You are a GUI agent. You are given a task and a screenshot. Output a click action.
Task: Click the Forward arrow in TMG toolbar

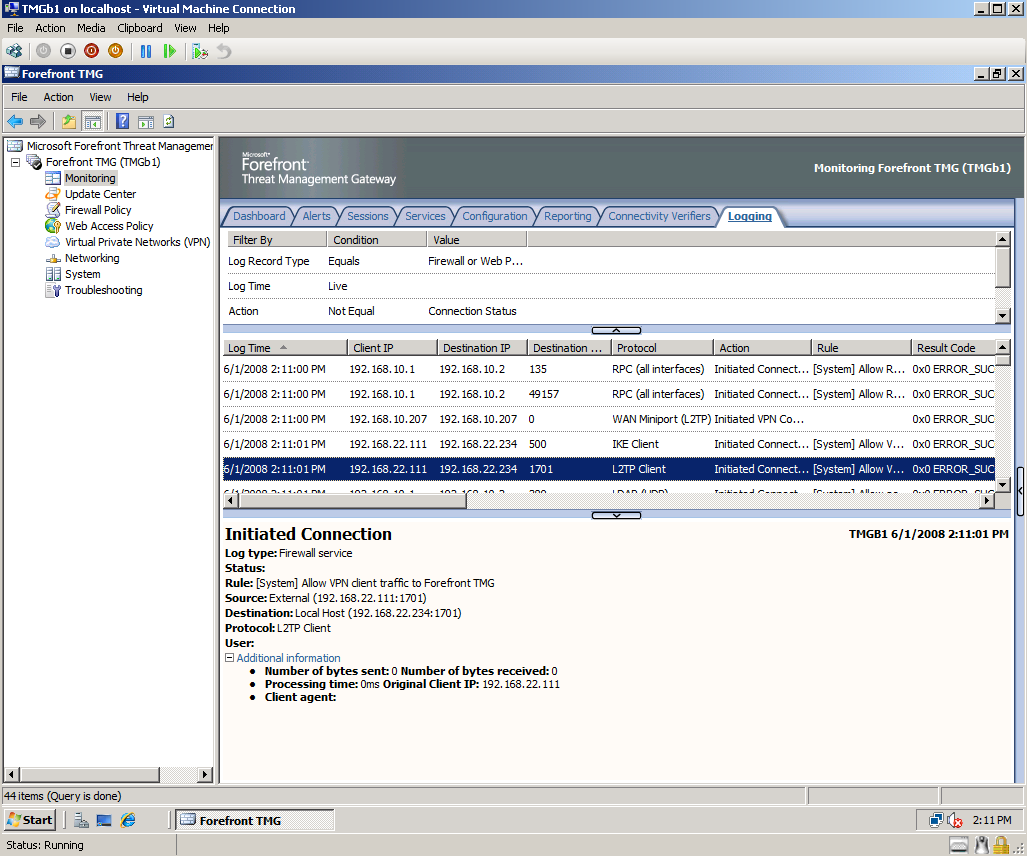[x=38, y=121]
